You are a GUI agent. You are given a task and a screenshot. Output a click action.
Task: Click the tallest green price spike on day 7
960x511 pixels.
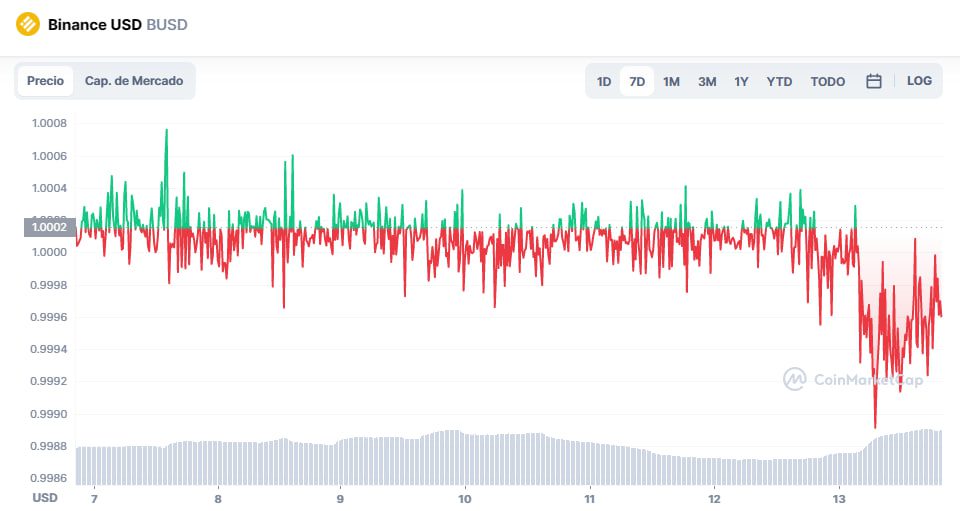click(x=166, y=132)
